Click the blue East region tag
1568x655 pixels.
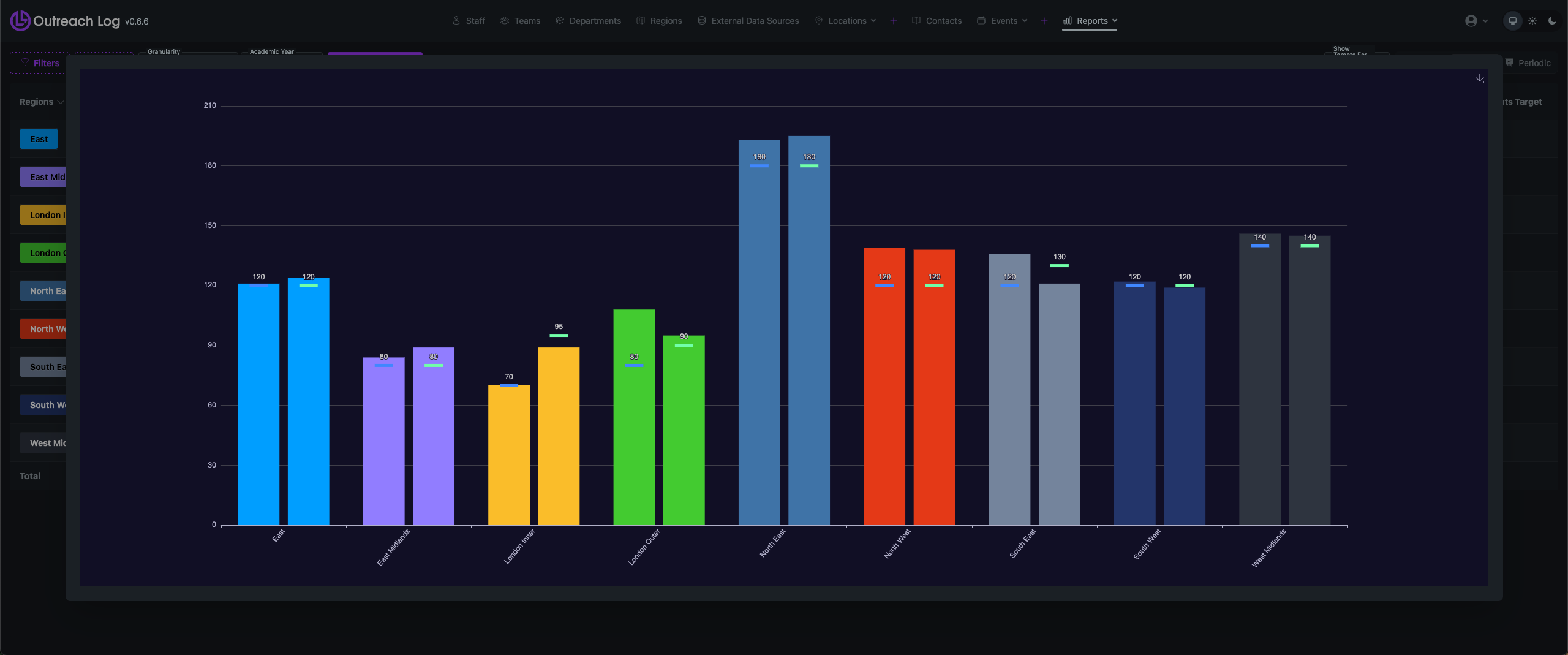pos(39,139)
